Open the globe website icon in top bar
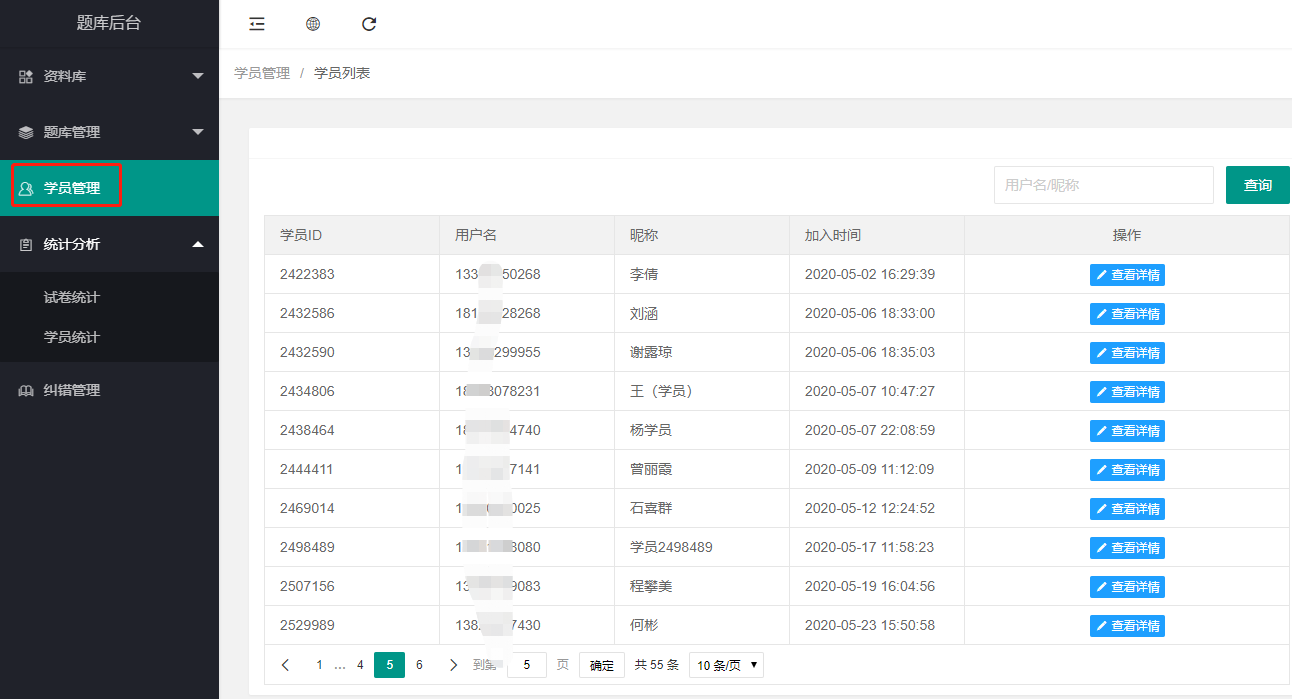Image resolution: width=1292 pixels, height=699 pixels. [313, 24]
